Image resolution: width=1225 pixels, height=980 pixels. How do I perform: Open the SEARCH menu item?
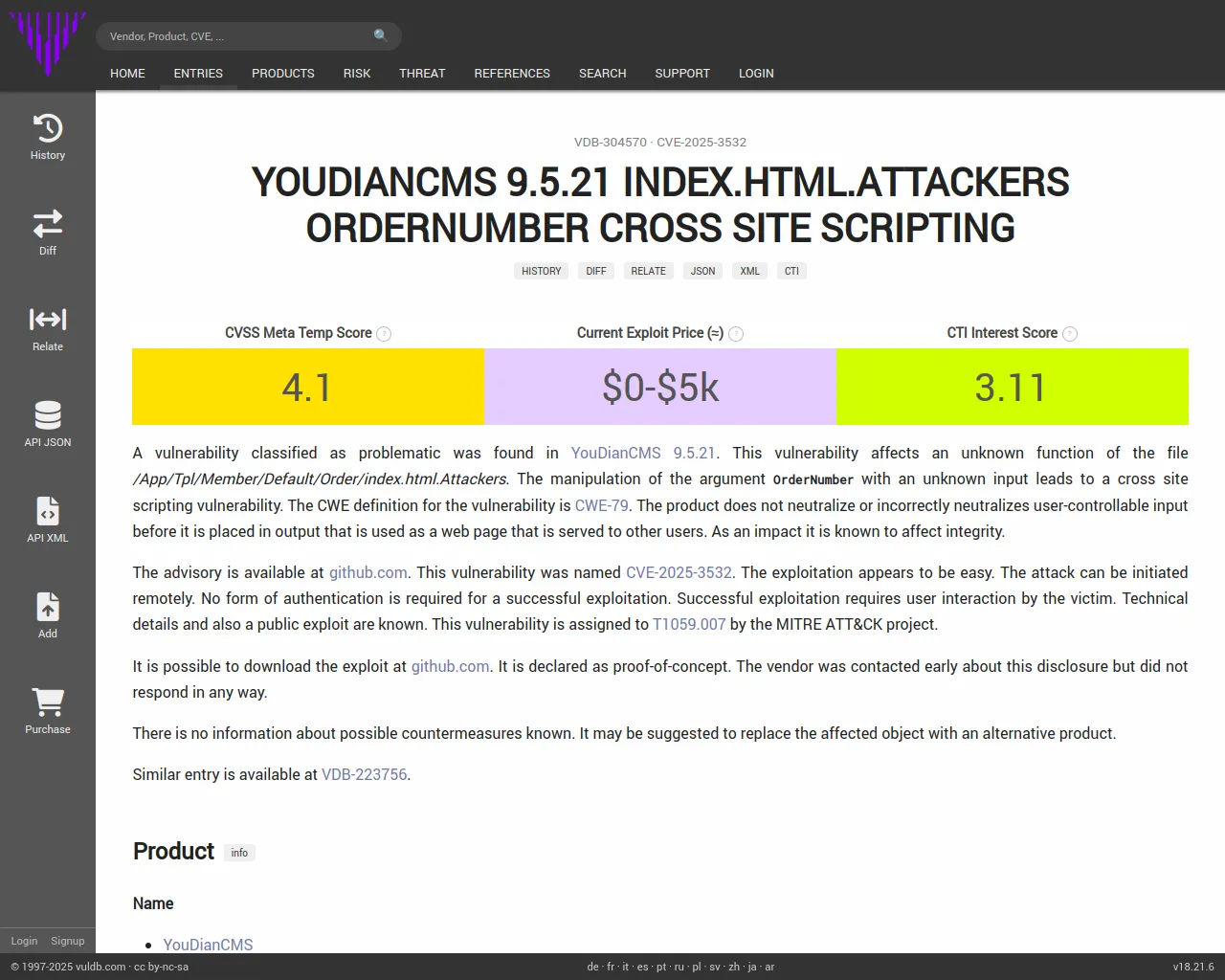[603, 74]
